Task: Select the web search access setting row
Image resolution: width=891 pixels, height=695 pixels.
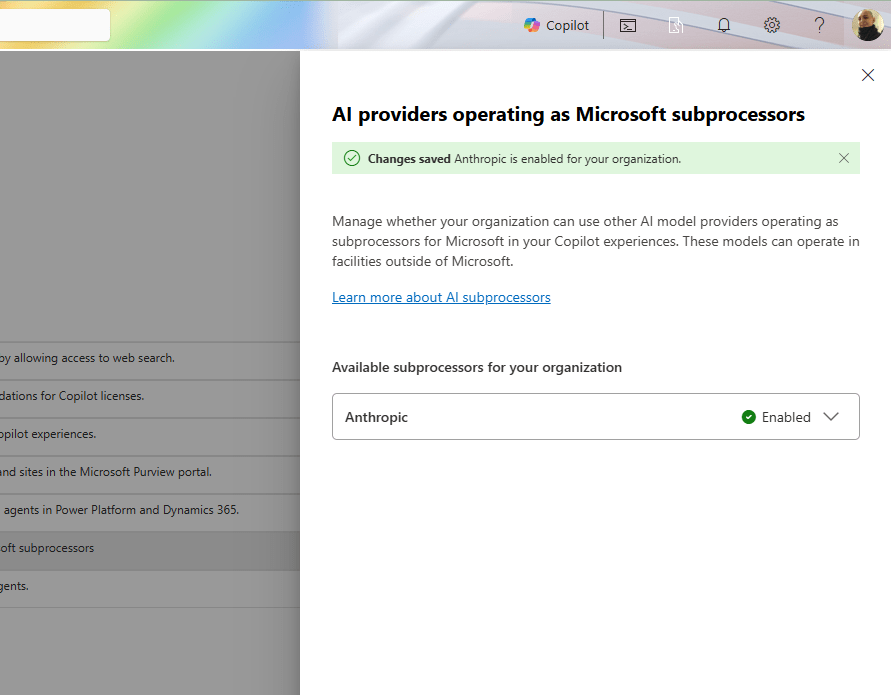Action: [x=90, y=358]
